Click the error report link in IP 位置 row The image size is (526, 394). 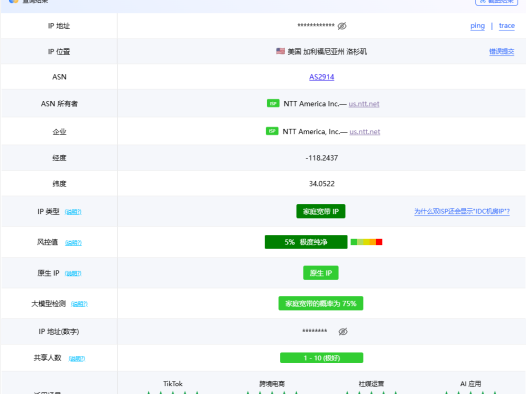tap(502, 51)
